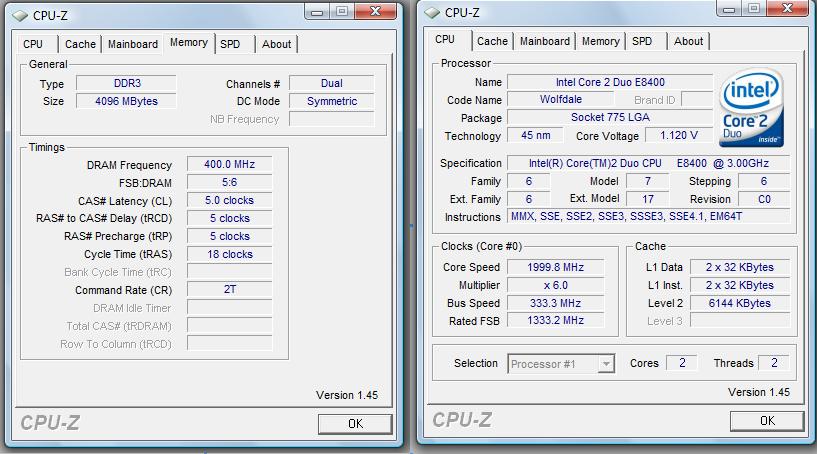Image resolution: width=817 pixels, height=454 pixels.
Task: Click the Intel Core 2 Duo E8400 name field
Action: [610, 82]
